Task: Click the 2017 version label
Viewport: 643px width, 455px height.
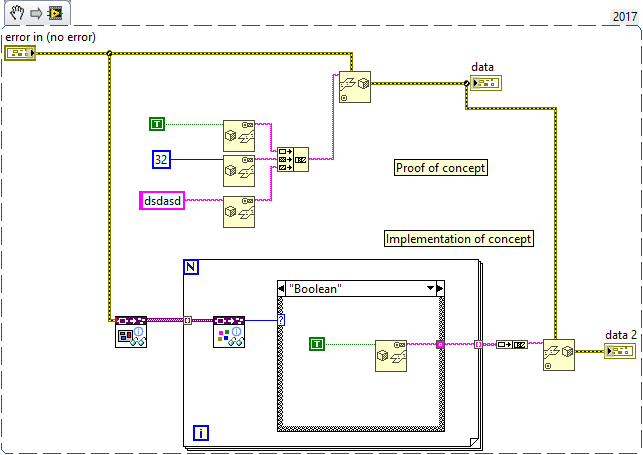Action: (625, 16)
